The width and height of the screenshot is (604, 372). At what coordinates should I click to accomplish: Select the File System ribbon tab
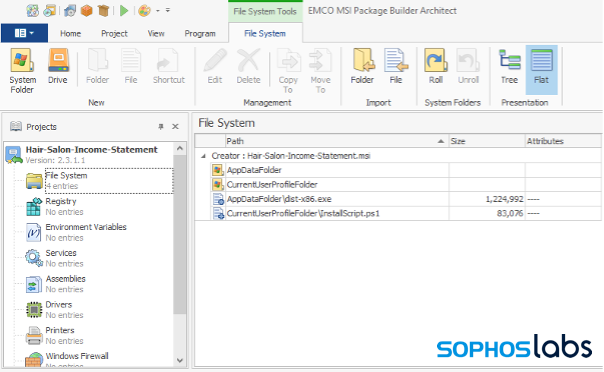click(x=265, y=34)
